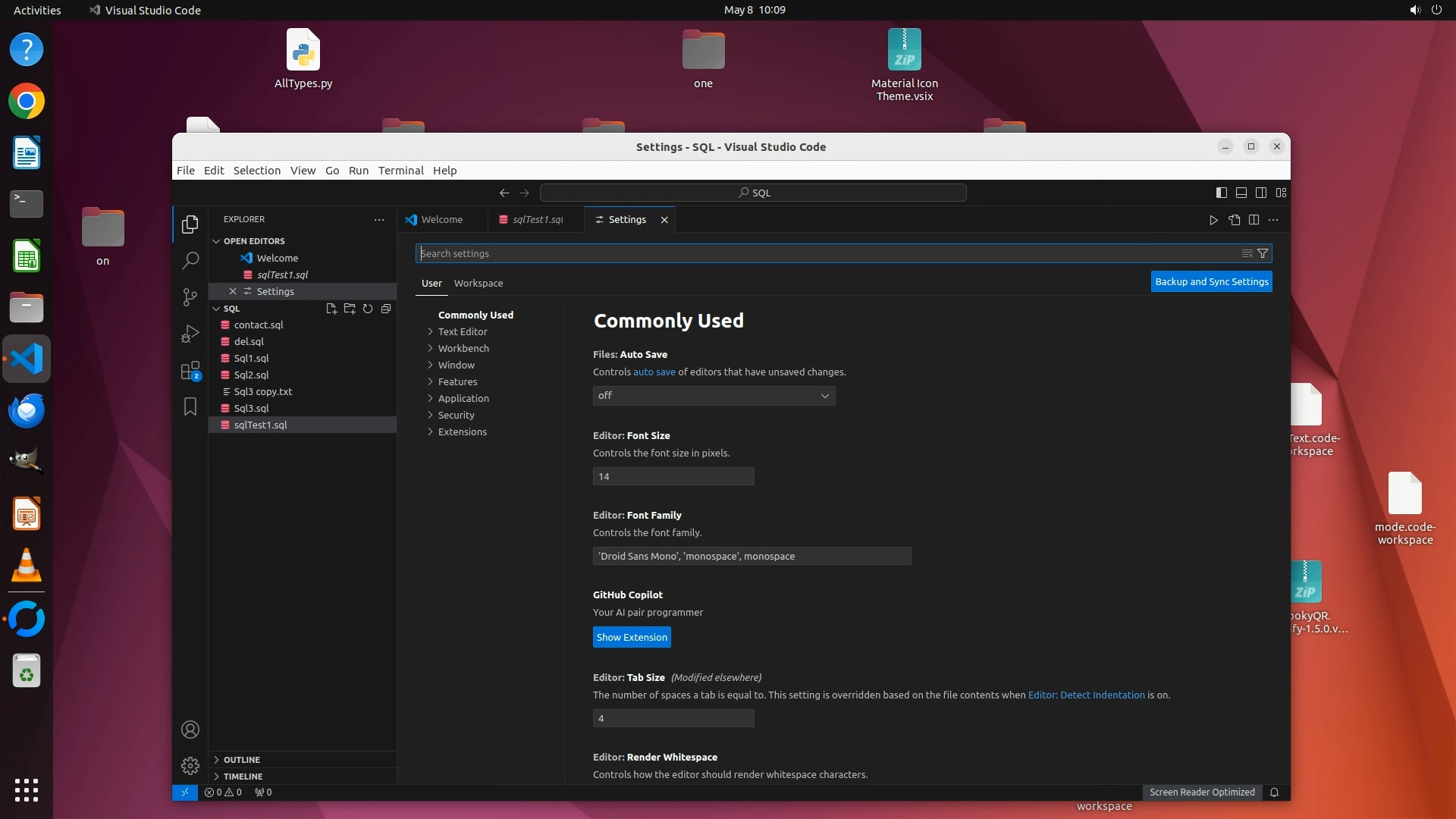Refresh the Explorer with the refresh icon

point(368,309)
